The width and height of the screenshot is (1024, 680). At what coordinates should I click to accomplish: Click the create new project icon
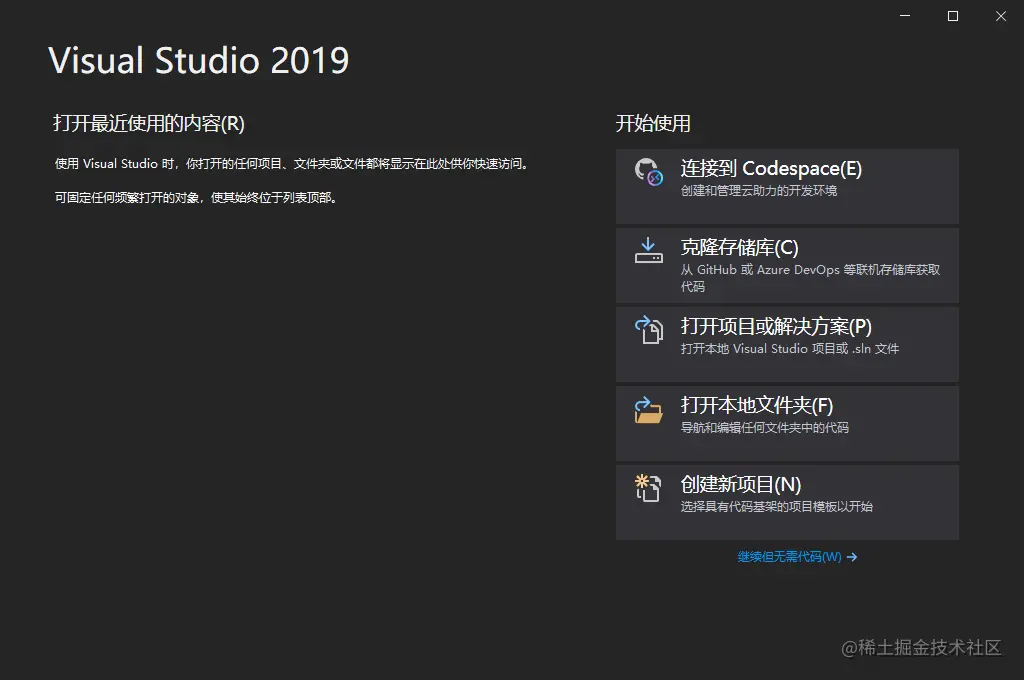pos(648,488)
